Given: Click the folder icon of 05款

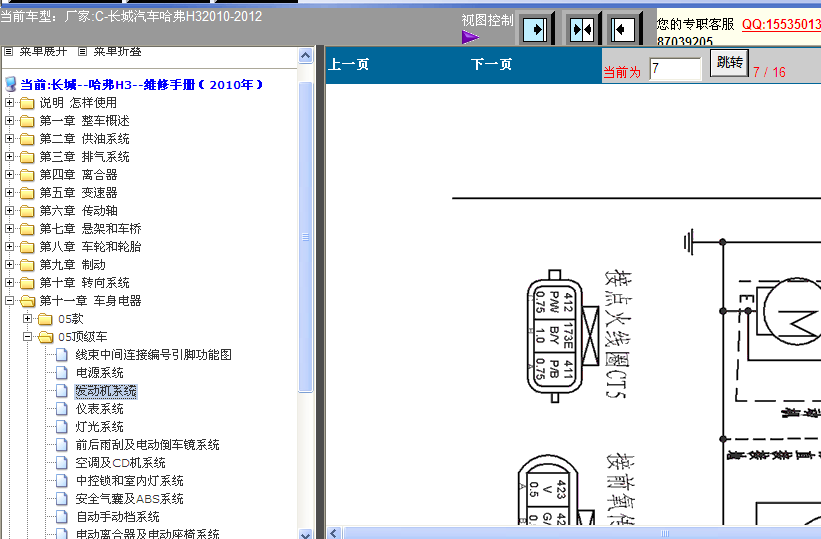Looking at the screenshot, I should pyautogui.click(x=46, y=318).
